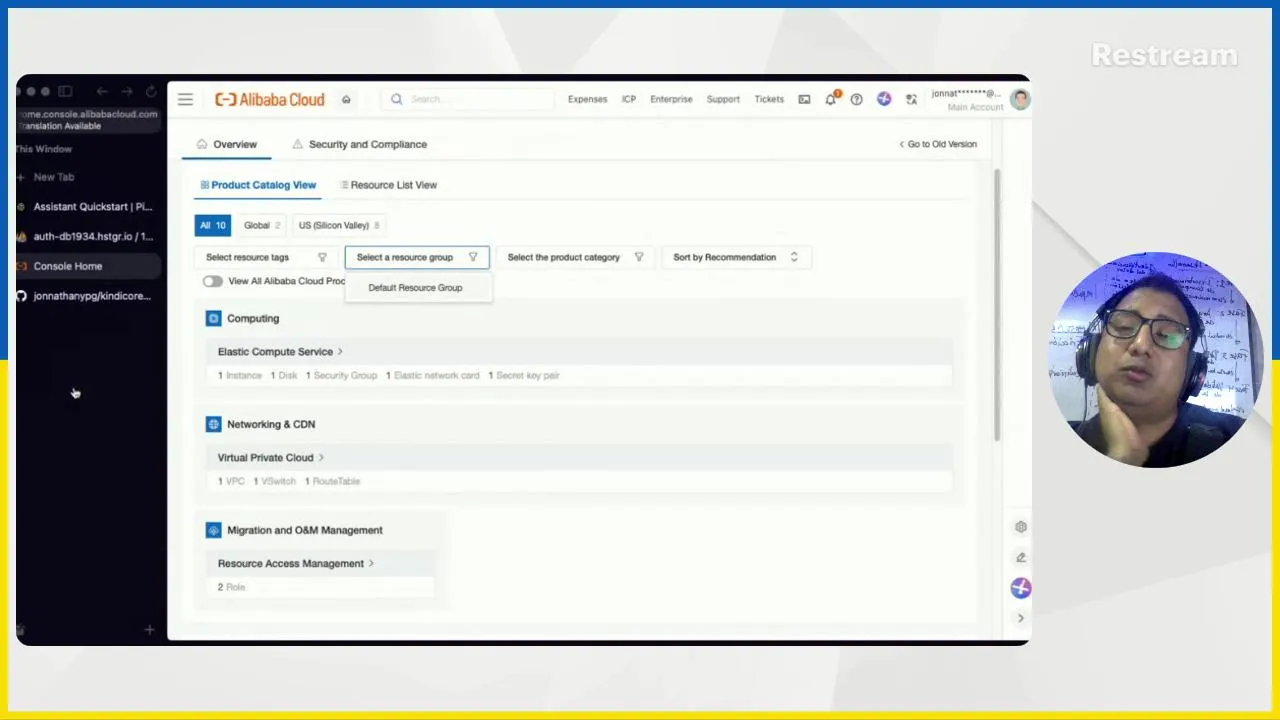Click the 1 Elastic network card link

(432, 376)
